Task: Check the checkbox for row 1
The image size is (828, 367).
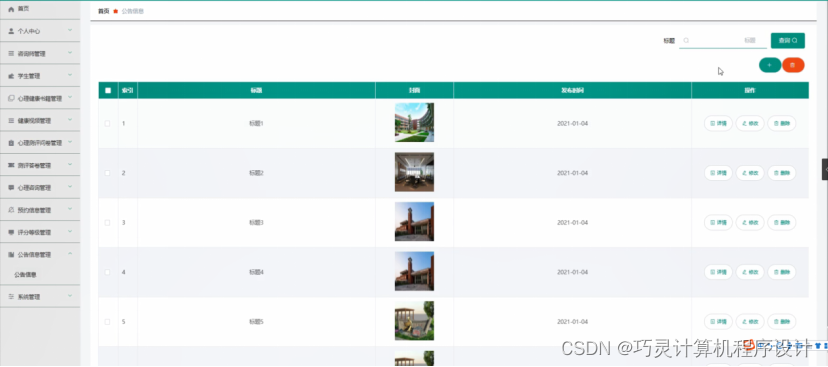Action: (x=108, y=124)
